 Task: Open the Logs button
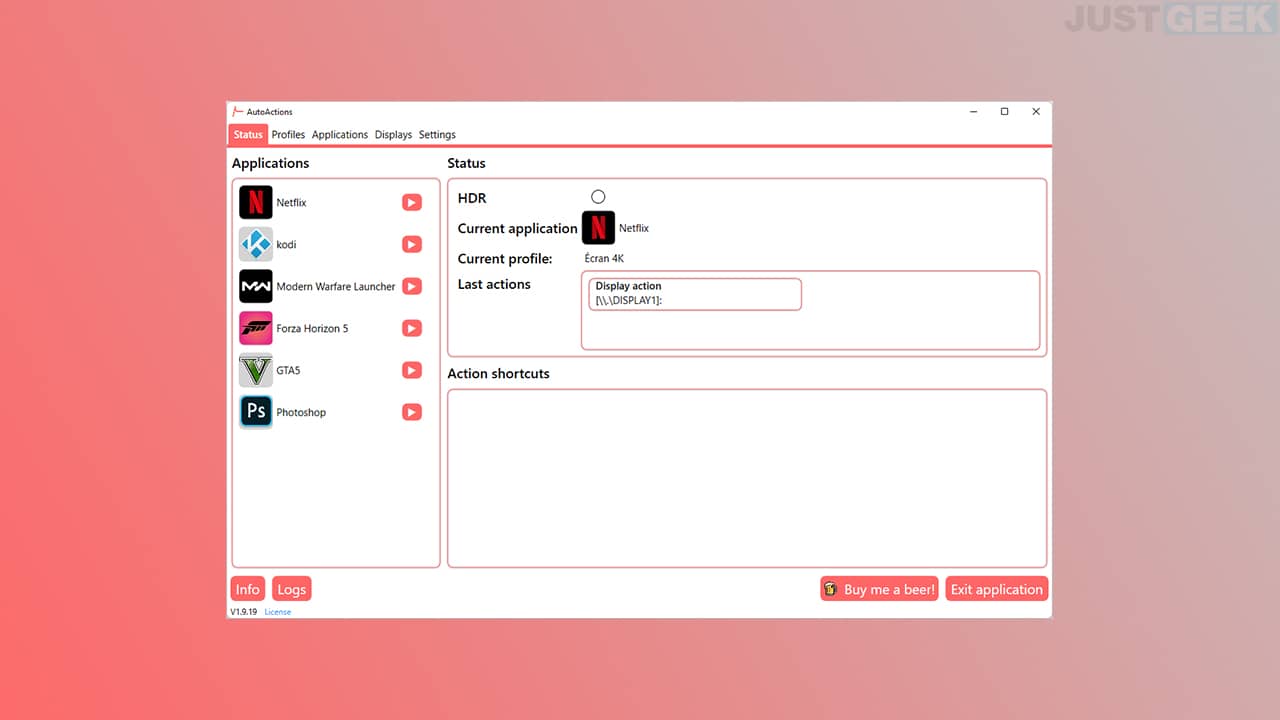click(x=291, y=589)
